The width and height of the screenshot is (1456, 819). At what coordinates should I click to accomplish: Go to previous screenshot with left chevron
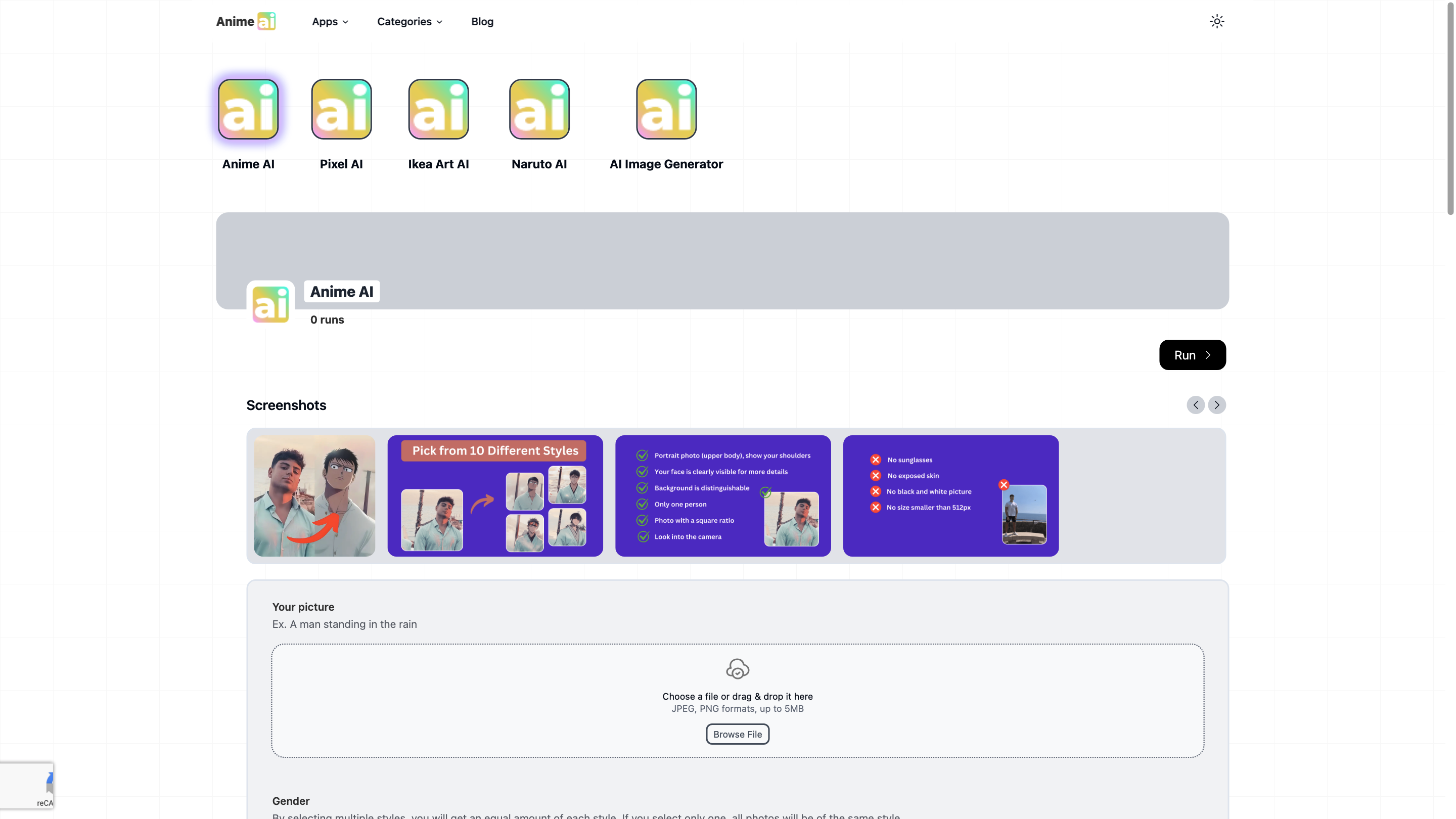pos(1196,404)
